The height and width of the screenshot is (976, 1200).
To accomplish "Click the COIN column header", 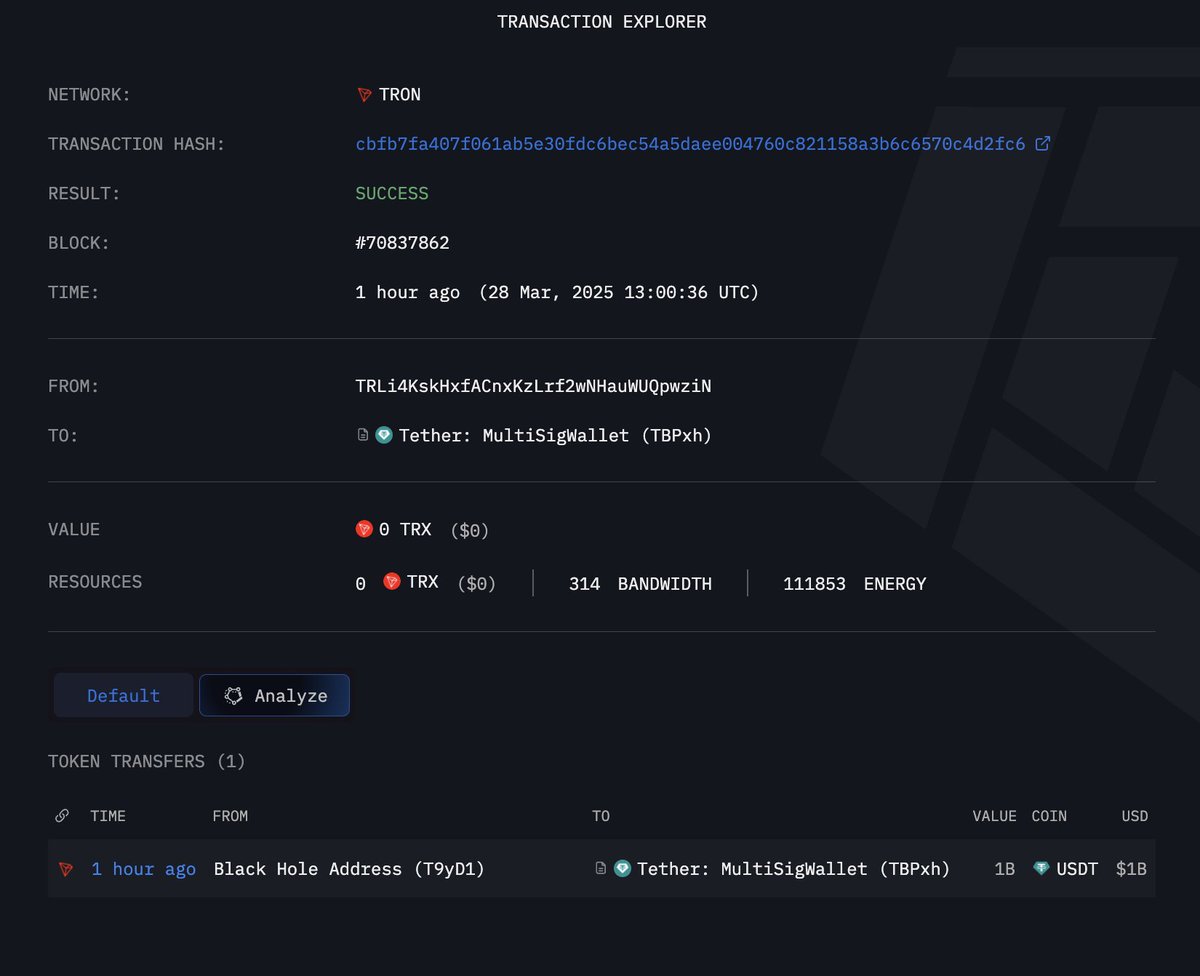I will 1049,816.
